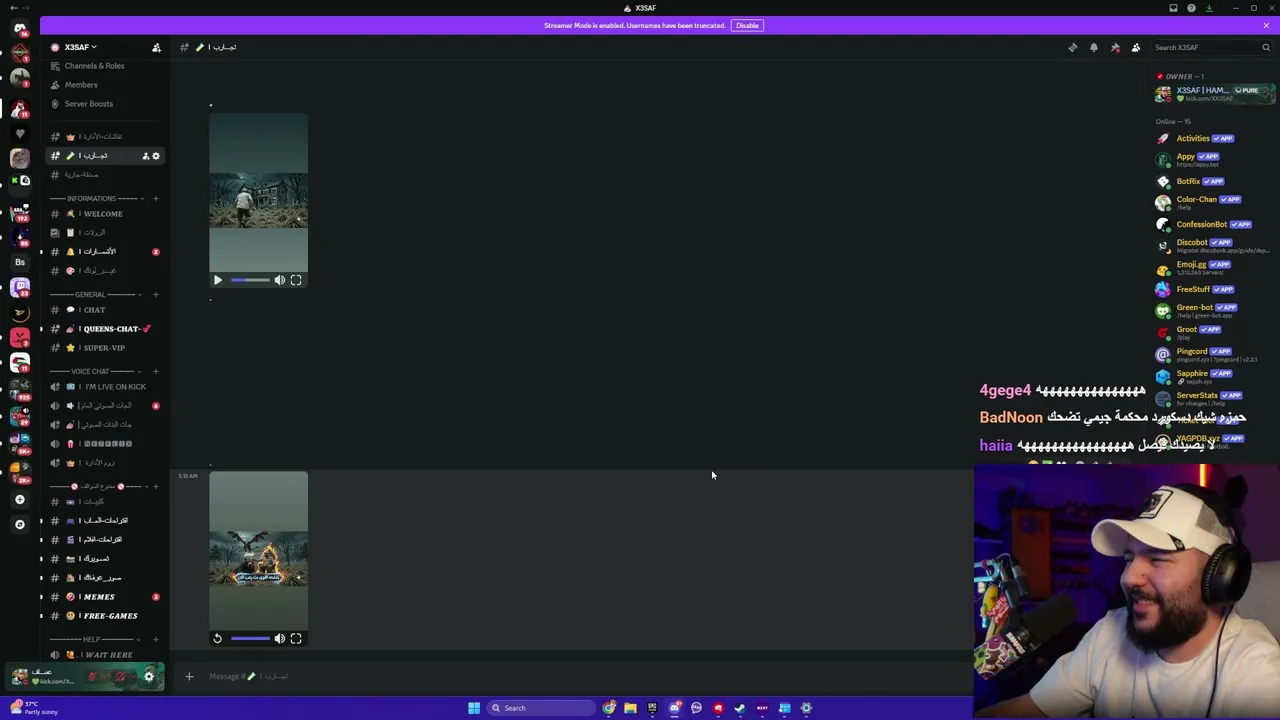Open the Discord inbox icon
This screenshot has height=720, width=1280.
tap(1173, 8)
